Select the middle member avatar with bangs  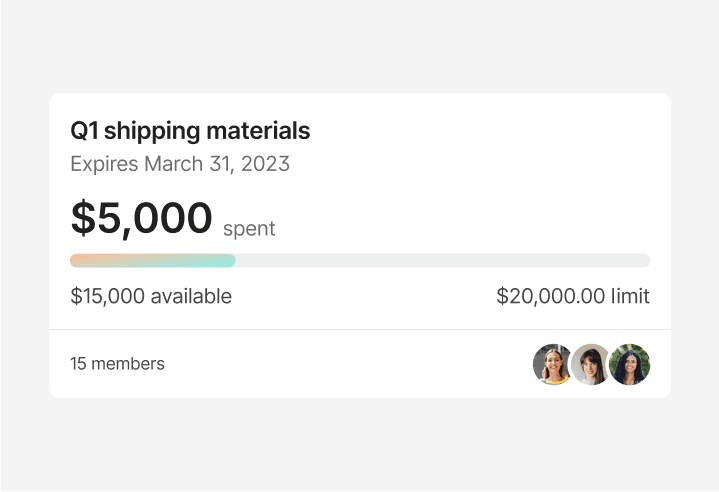pos(591,365)
